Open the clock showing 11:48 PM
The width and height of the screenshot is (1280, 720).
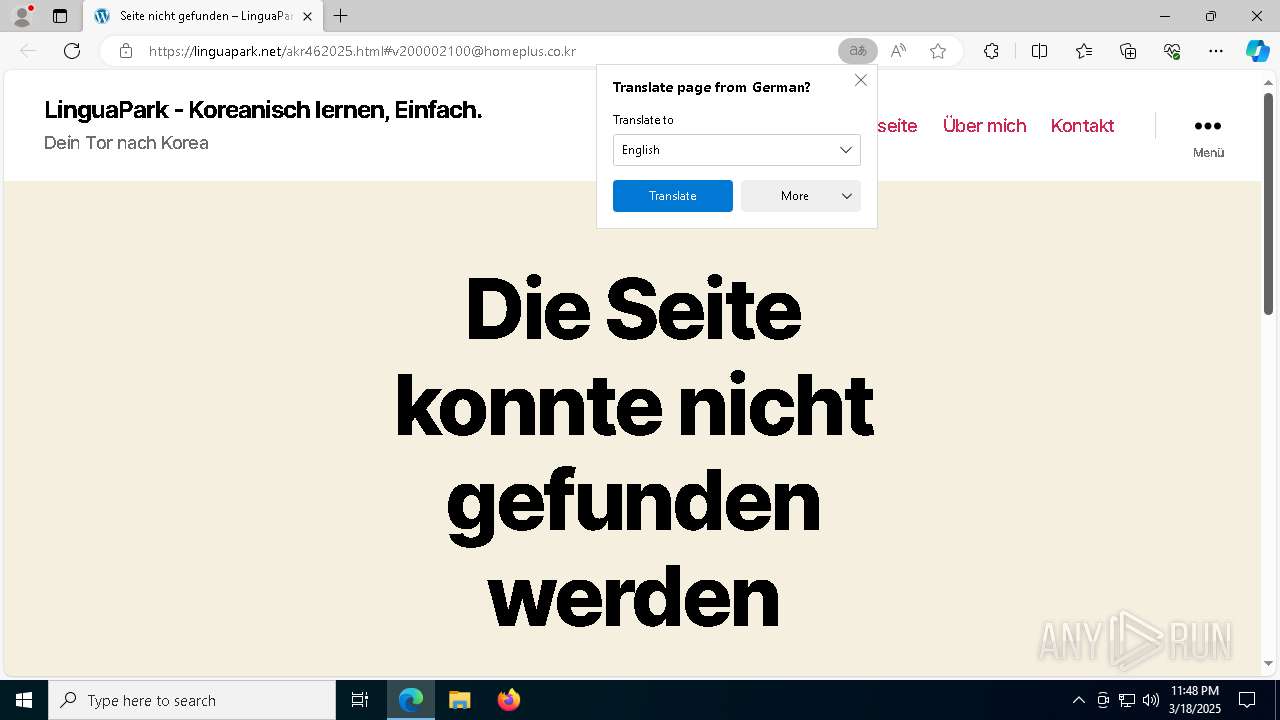click(1195, 700)
